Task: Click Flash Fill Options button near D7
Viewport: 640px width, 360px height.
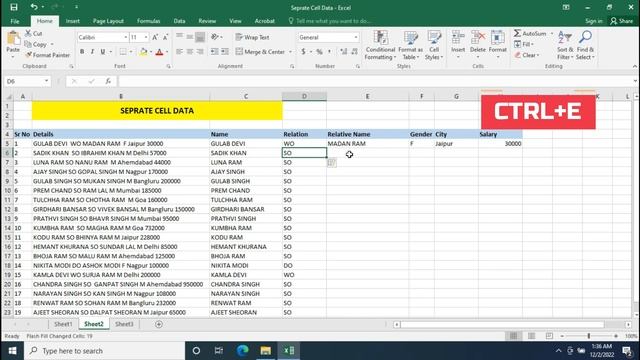Action: point(332,163)
